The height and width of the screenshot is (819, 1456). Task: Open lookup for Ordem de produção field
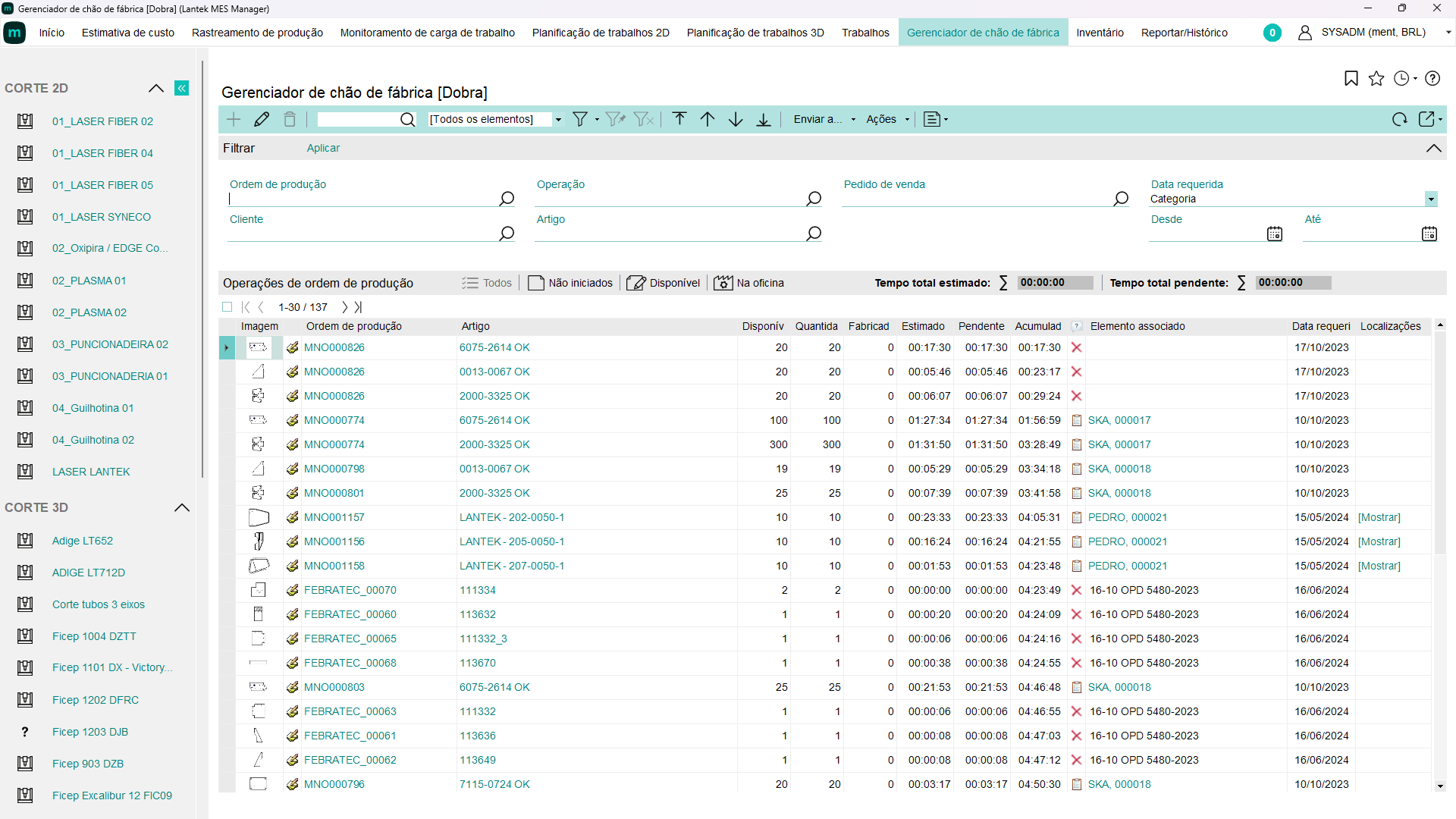pyautogui.click(x=507, y=199)
